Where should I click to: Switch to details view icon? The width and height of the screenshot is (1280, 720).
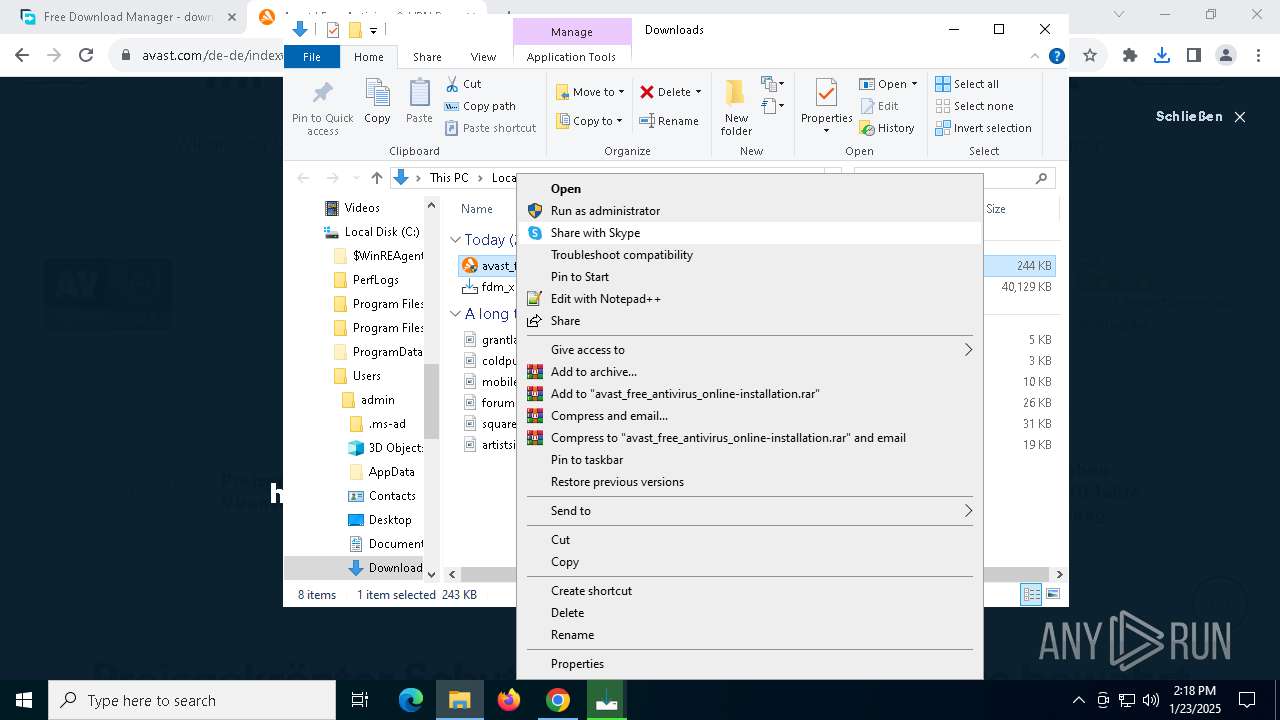point(1031,595)
